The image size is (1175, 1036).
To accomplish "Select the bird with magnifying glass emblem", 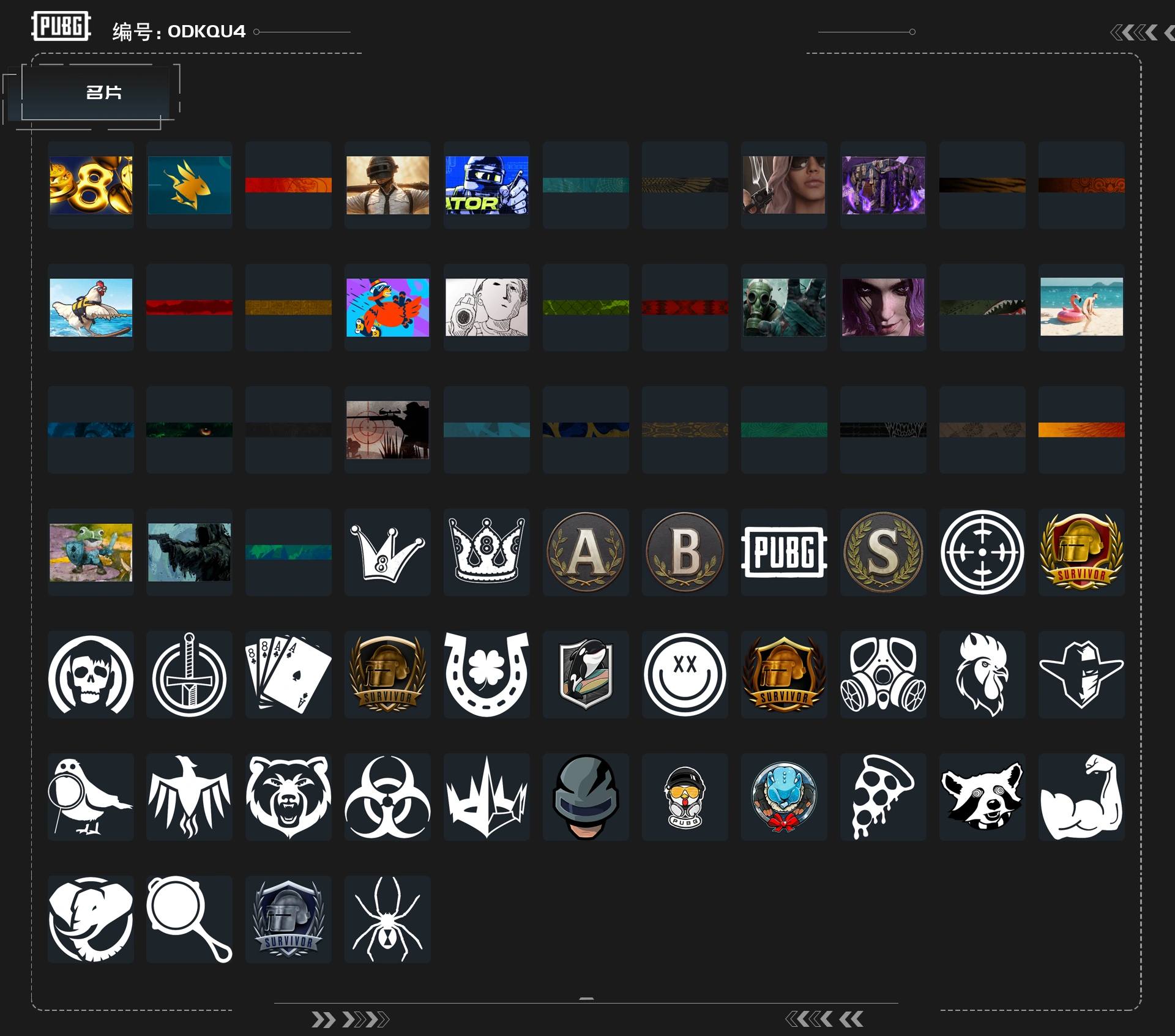I will 91,797.
